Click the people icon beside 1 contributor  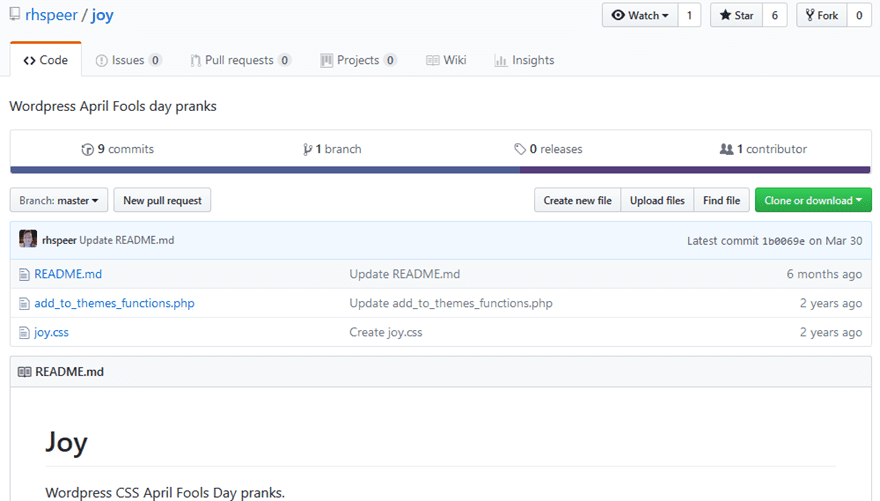[x=726, y=149]
